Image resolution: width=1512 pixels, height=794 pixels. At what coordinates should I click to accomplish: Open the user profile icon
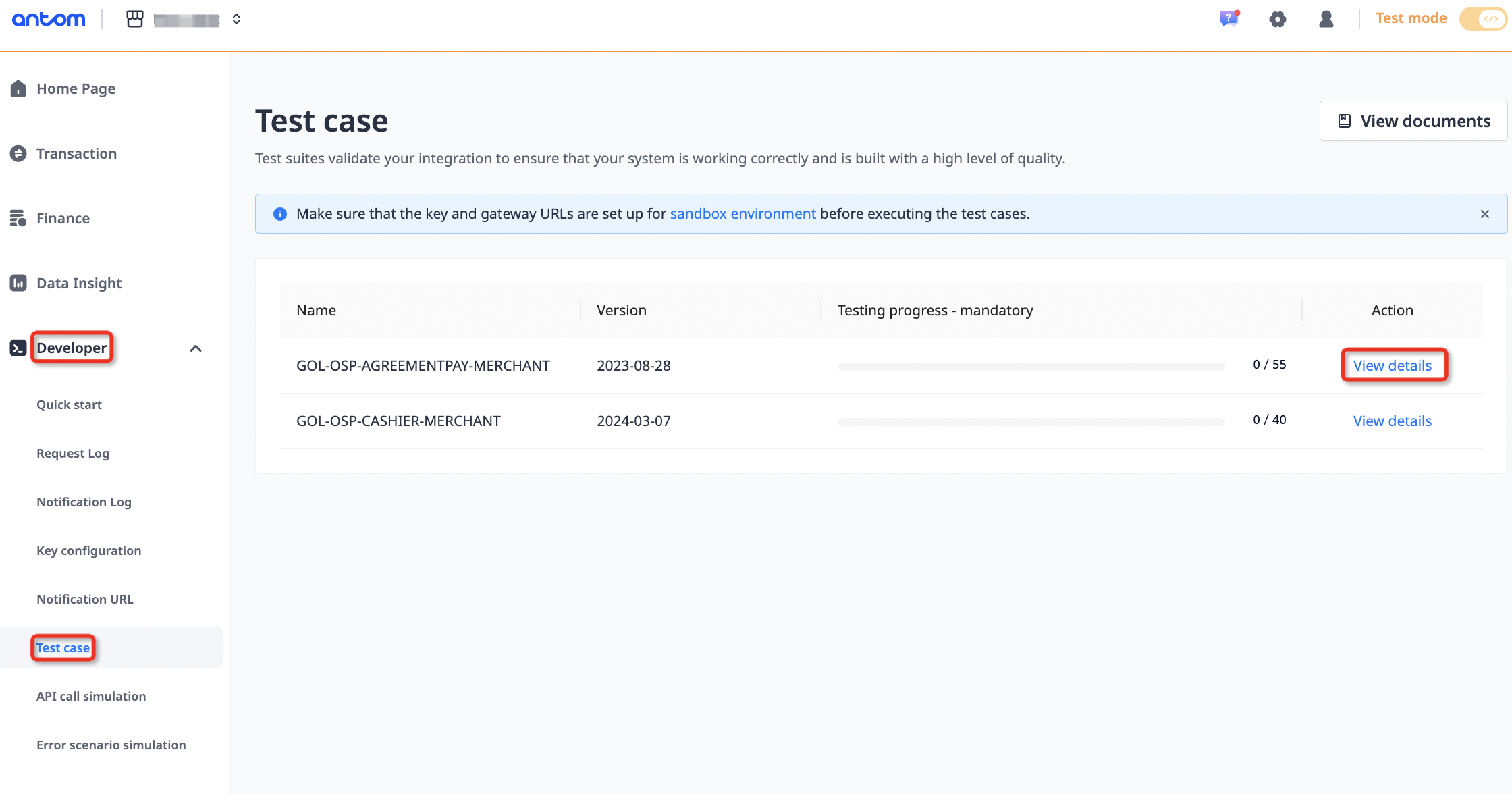point(1326,19)
